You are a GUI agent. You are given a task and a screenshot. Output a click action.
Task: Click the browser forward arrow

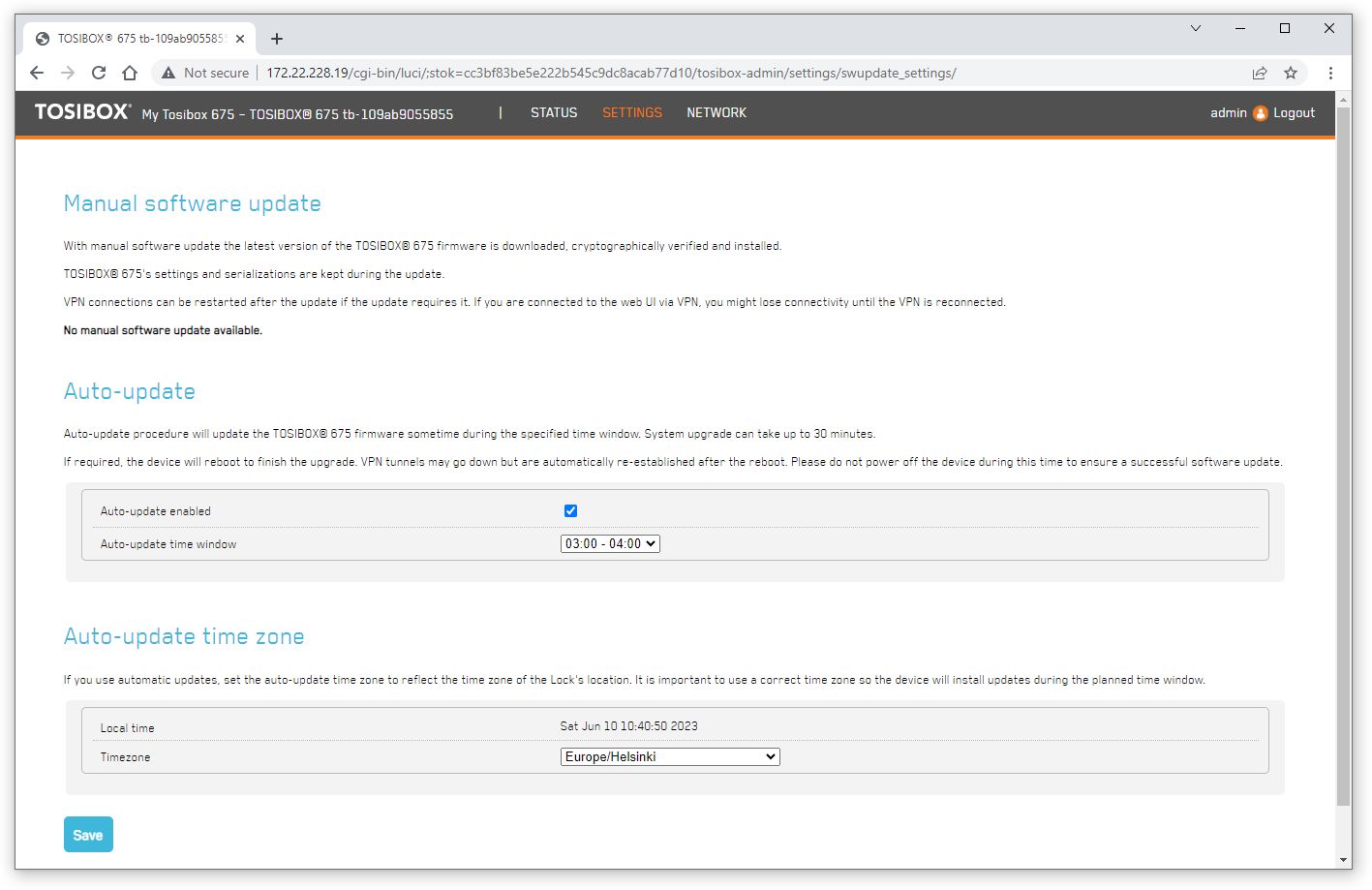click(x=68, y=73)
